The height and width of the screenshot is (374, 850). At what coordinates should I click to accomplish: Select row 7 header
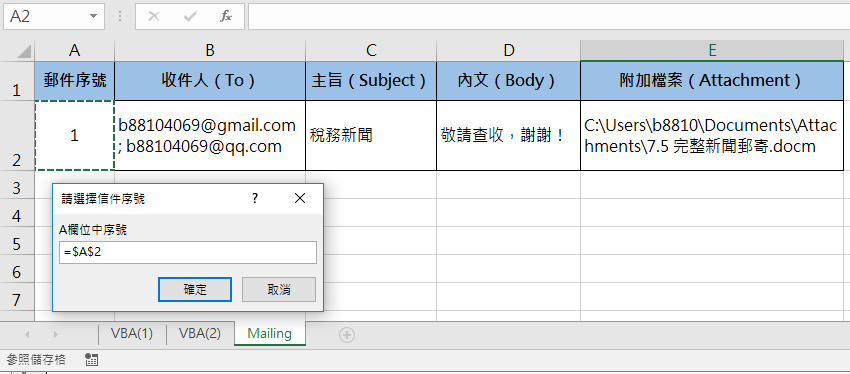point(17,297)
